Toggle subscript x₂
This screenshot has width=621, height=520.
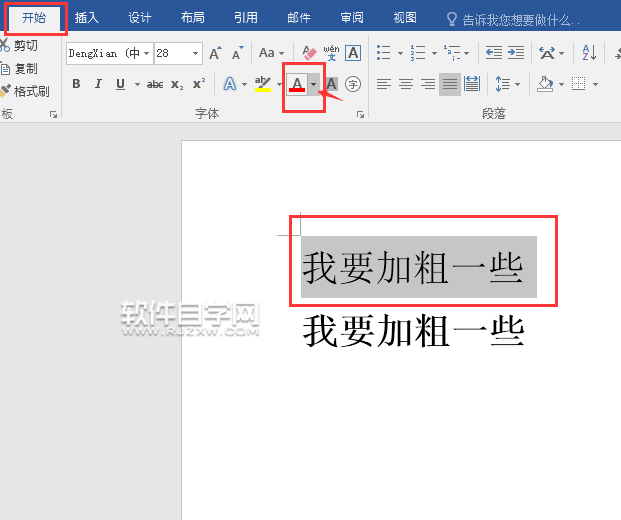pos(177,84)
